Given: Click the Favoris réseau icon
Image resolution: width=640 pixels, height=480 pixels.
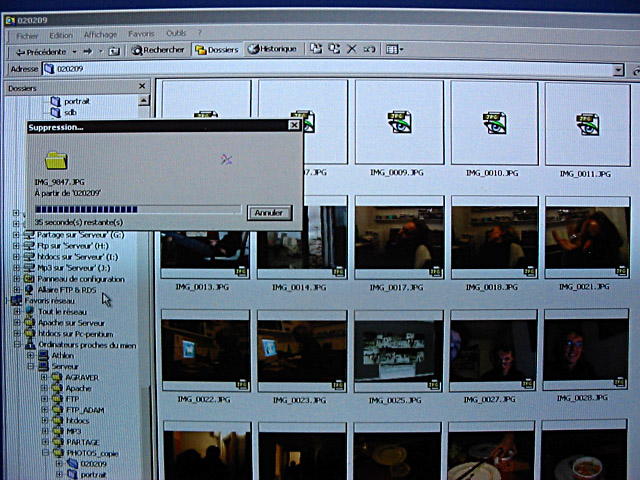Looking at the screenshot, I should point(16,301).
